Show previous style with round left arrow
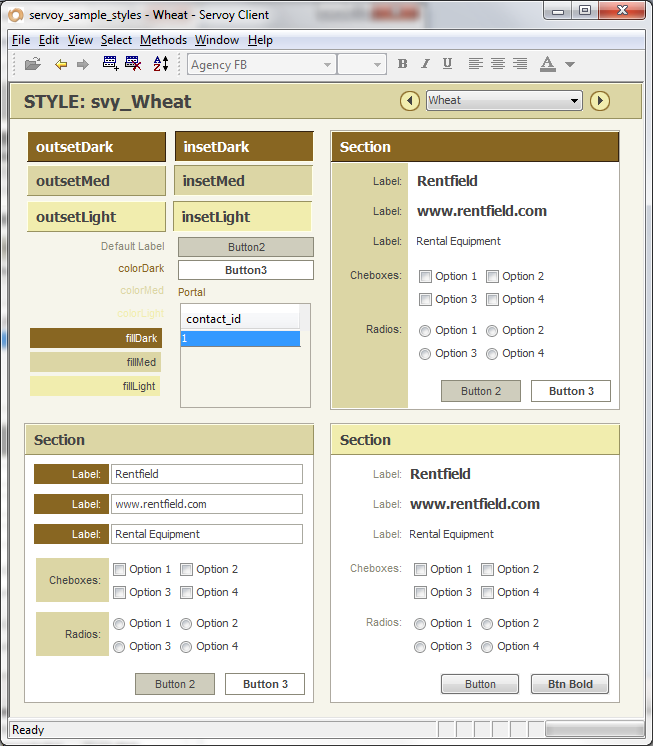 pos(409,101)
